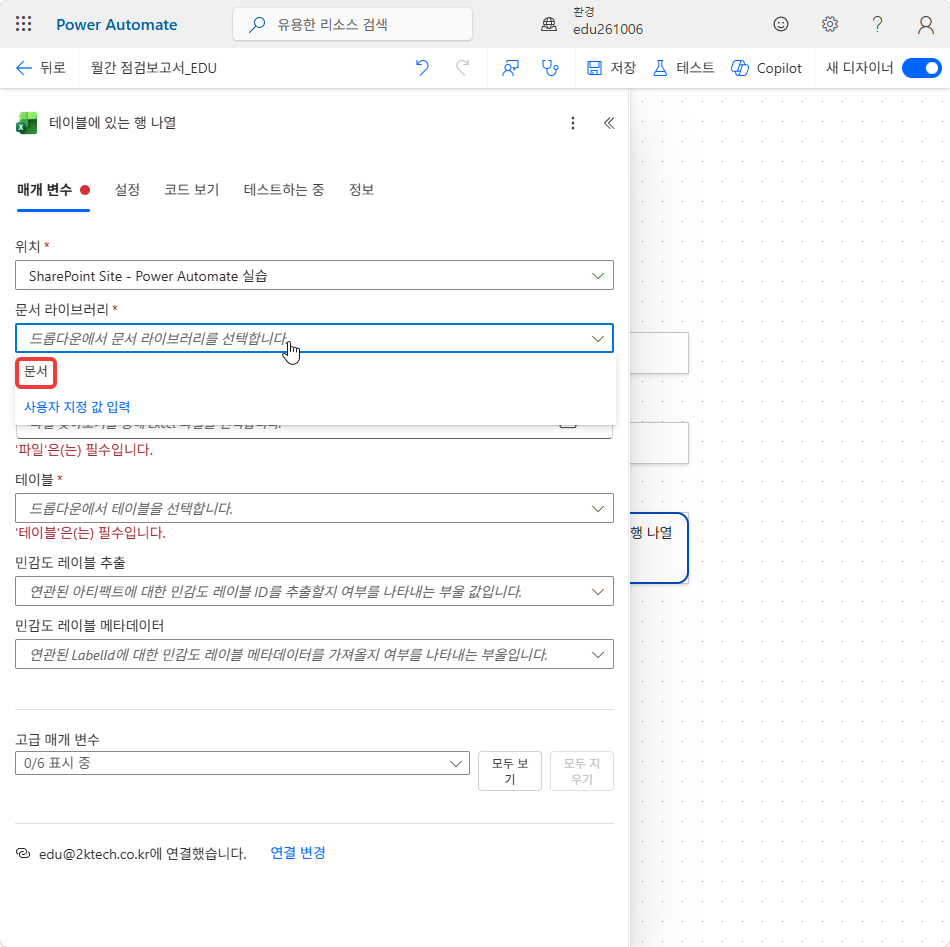Click the resource search box
The height and width of the screenshot is (947, 950).
point(352,24)
